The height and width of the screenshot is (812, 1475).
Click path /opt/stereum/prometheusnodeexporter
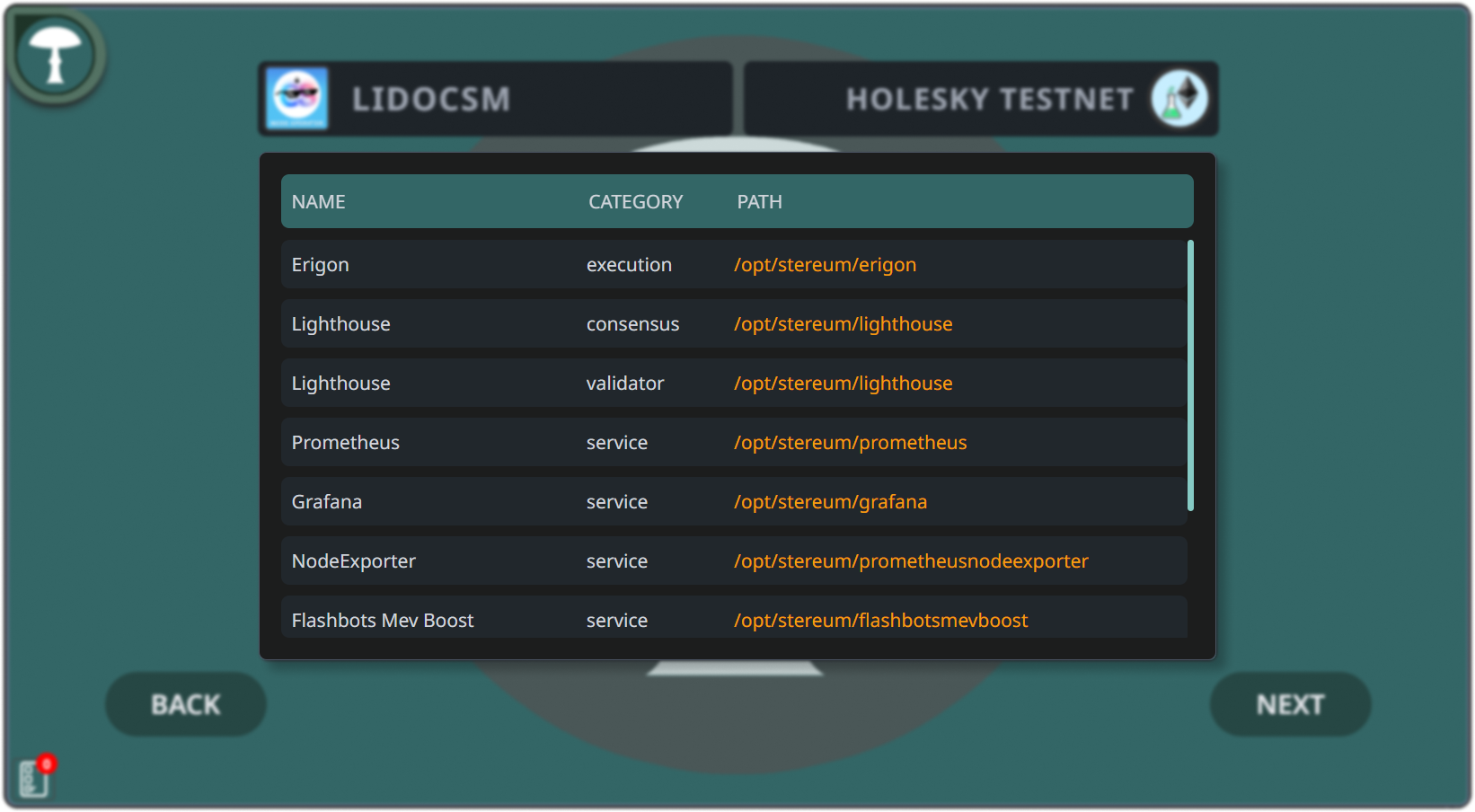tap(911, 561)
